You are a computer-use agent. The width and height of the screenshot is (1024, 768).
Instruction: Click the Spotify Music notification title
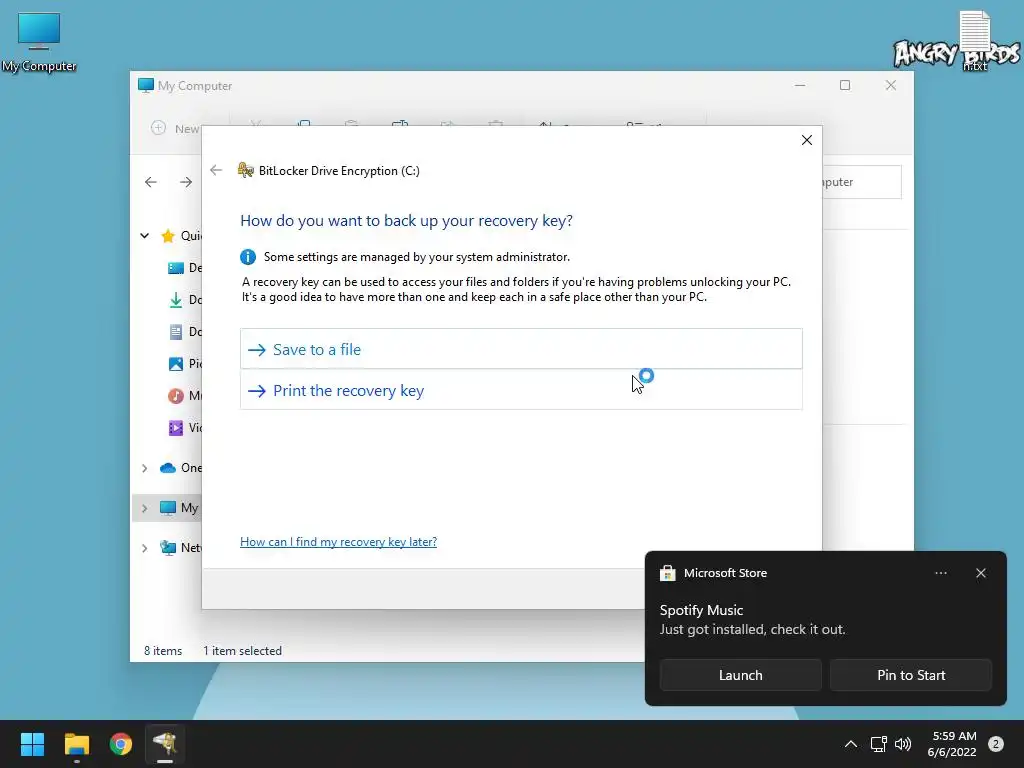[x=701, y=611]
